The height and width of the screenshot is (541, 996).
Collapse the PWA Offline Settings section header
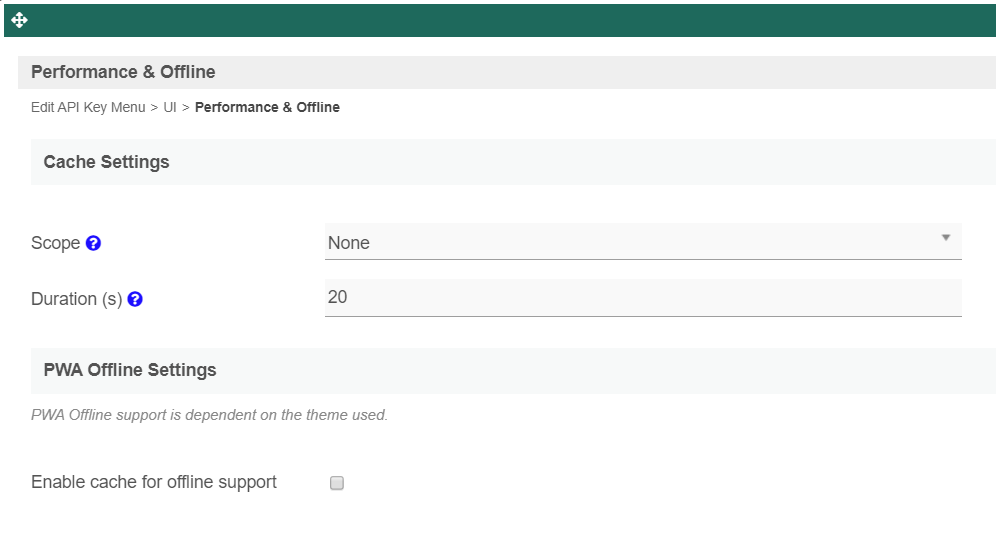tap(513, 370)
